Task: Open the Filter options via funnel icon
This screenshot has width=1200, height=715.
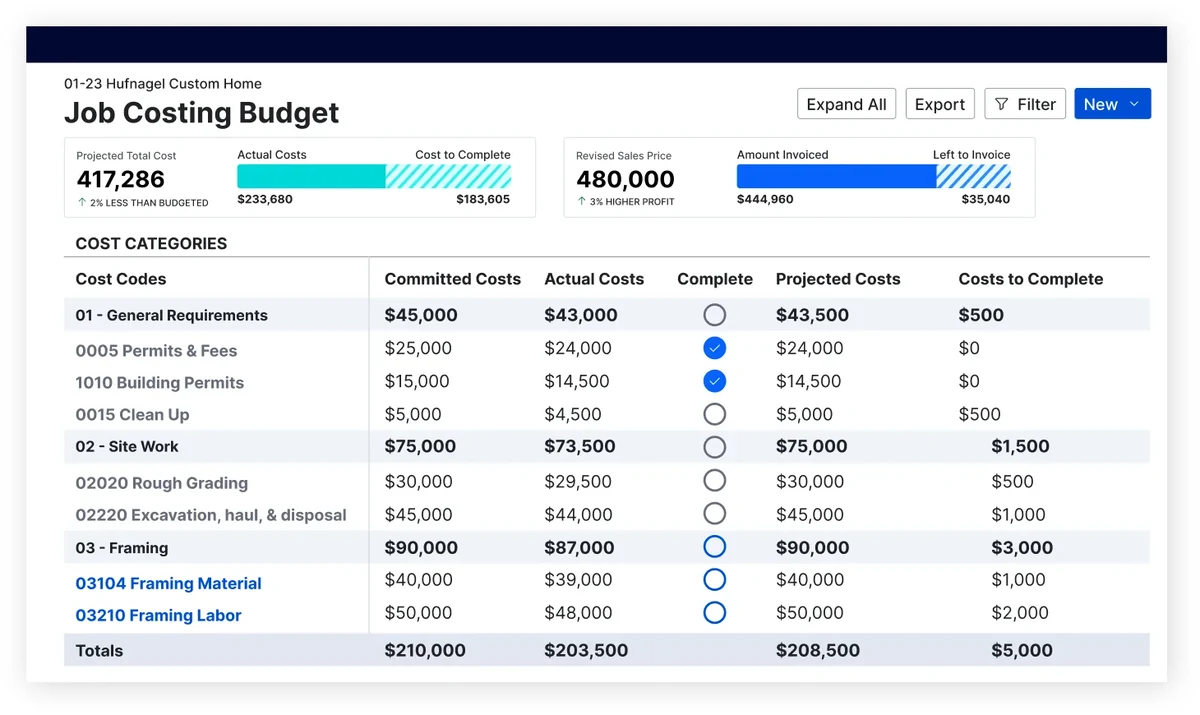Action: click(1024, 103)
